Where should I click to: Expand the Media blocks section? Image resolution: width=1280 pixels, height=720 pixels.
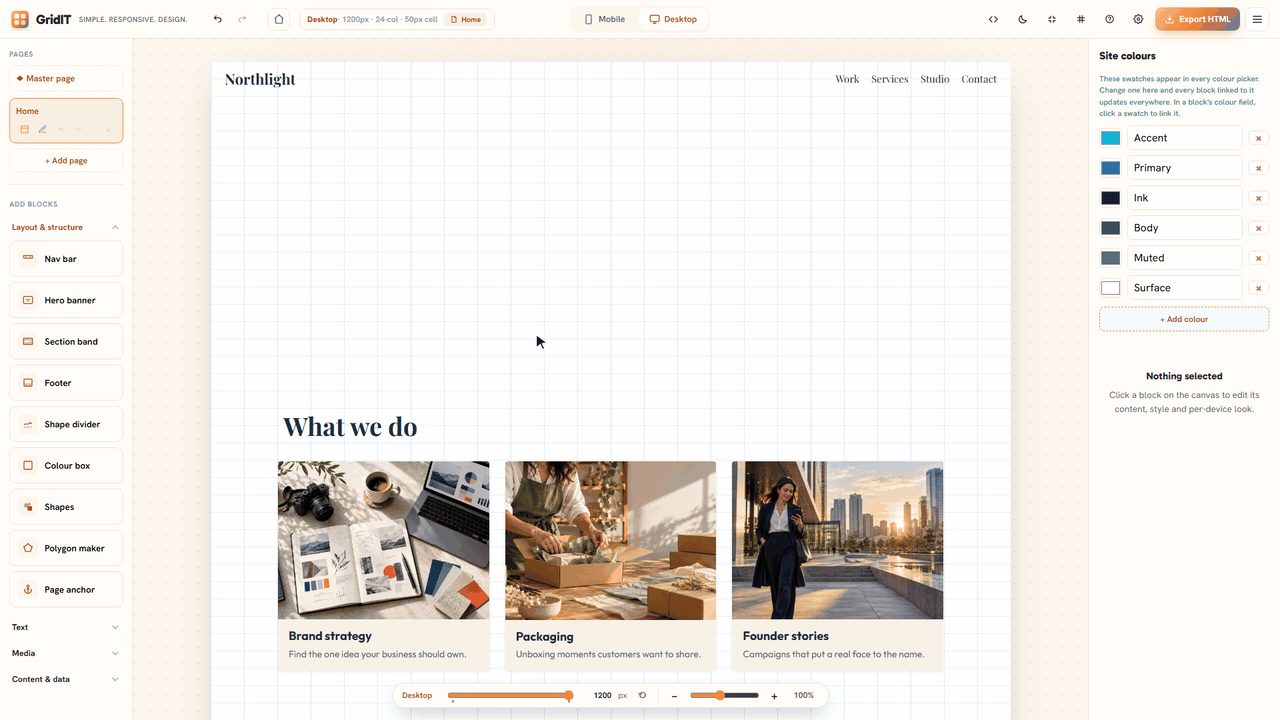66,653
